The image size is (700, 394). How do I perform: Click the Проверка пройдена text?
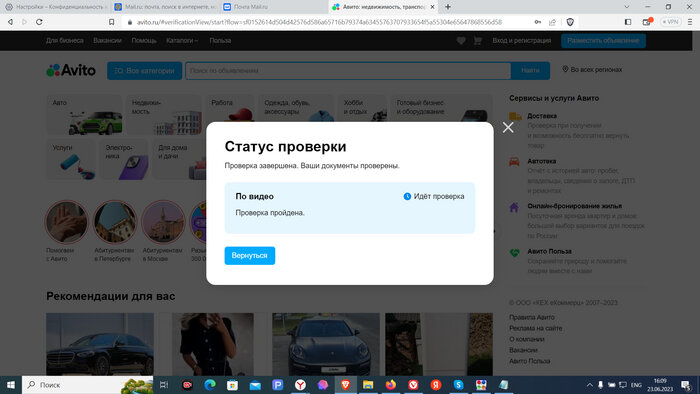[270, 213]
